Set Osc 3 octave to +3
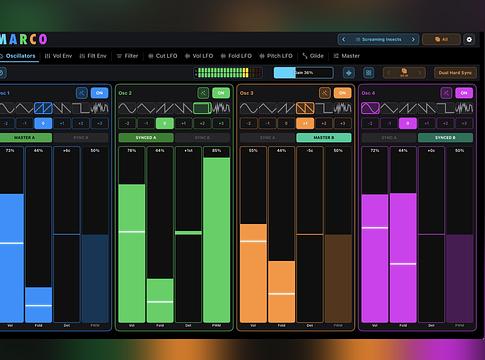485x360 pixels. (343, 124)
